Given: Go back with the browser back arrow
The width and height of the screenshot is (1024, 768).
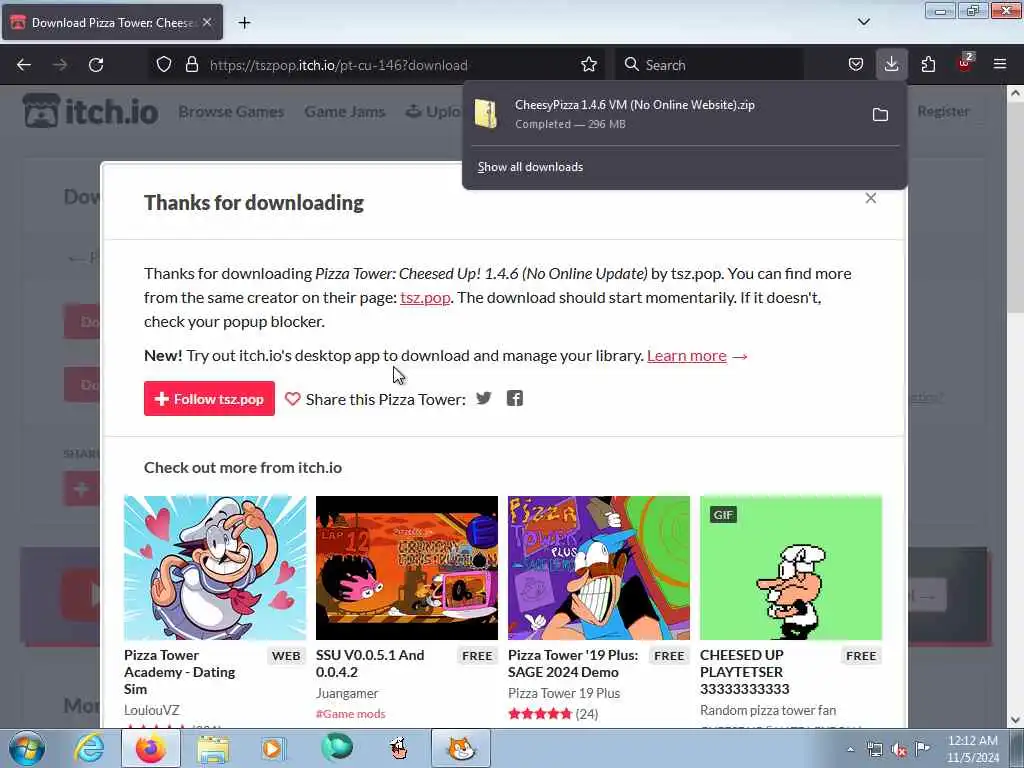Looking at the screenshot, I should coord(24,65).
